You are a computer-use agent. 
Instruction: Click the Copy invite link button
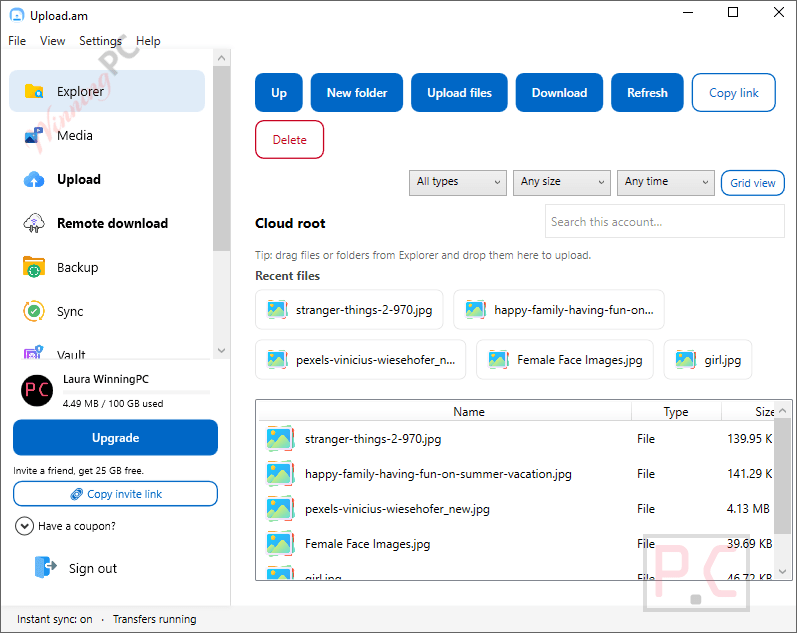click(115, 494)
